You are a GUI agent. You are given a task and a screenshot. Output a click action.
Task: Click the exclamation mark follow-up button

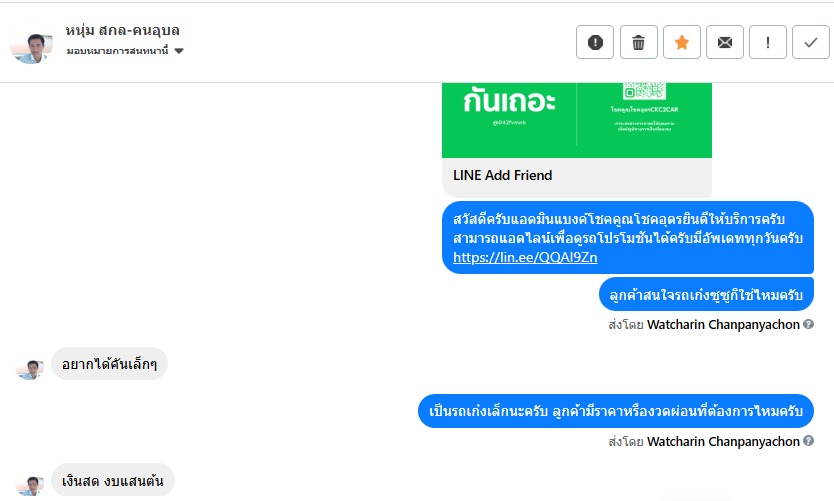[x=768, y=42]
